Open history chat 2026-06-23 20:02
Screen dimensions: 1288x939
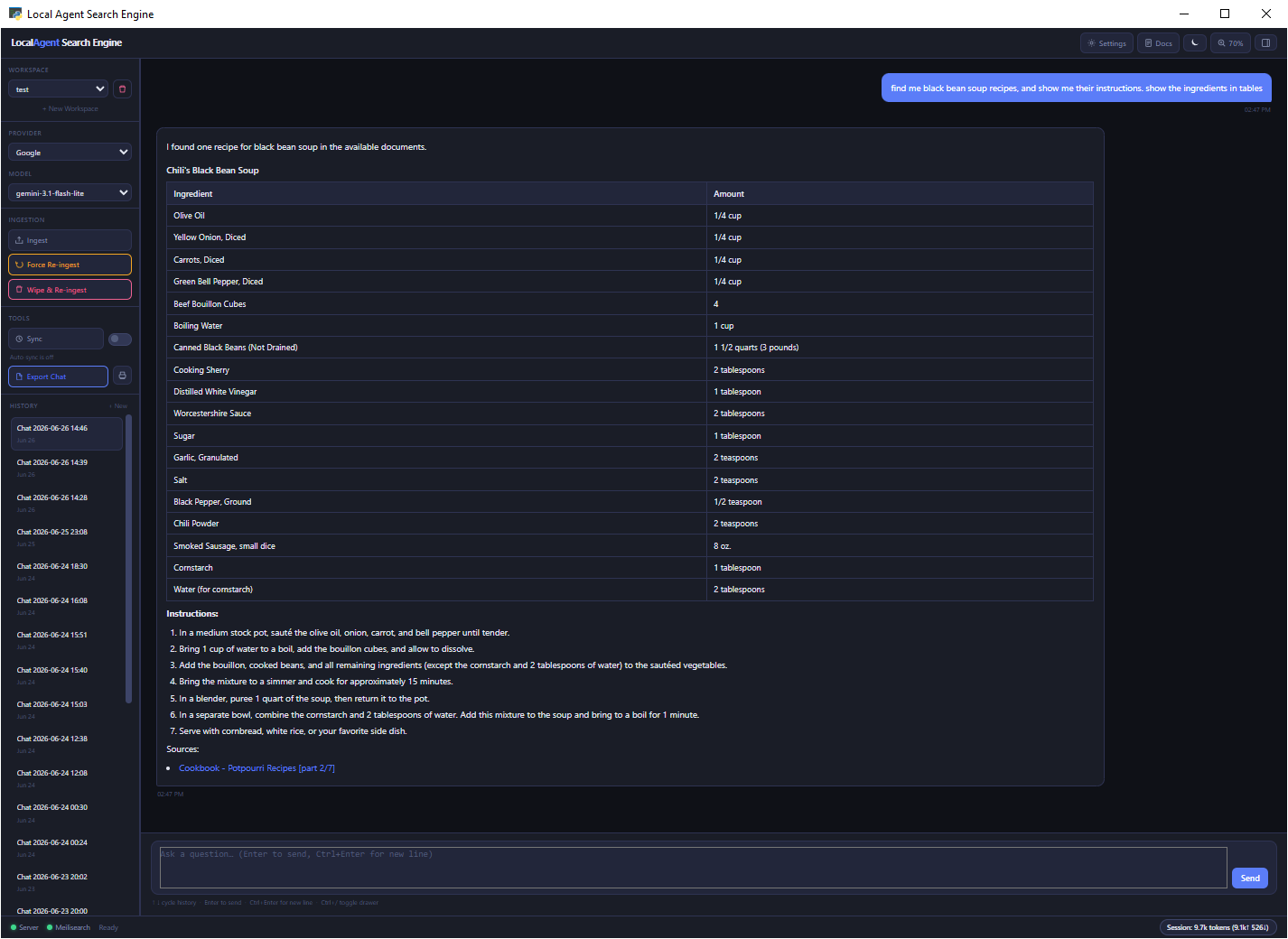67,882
